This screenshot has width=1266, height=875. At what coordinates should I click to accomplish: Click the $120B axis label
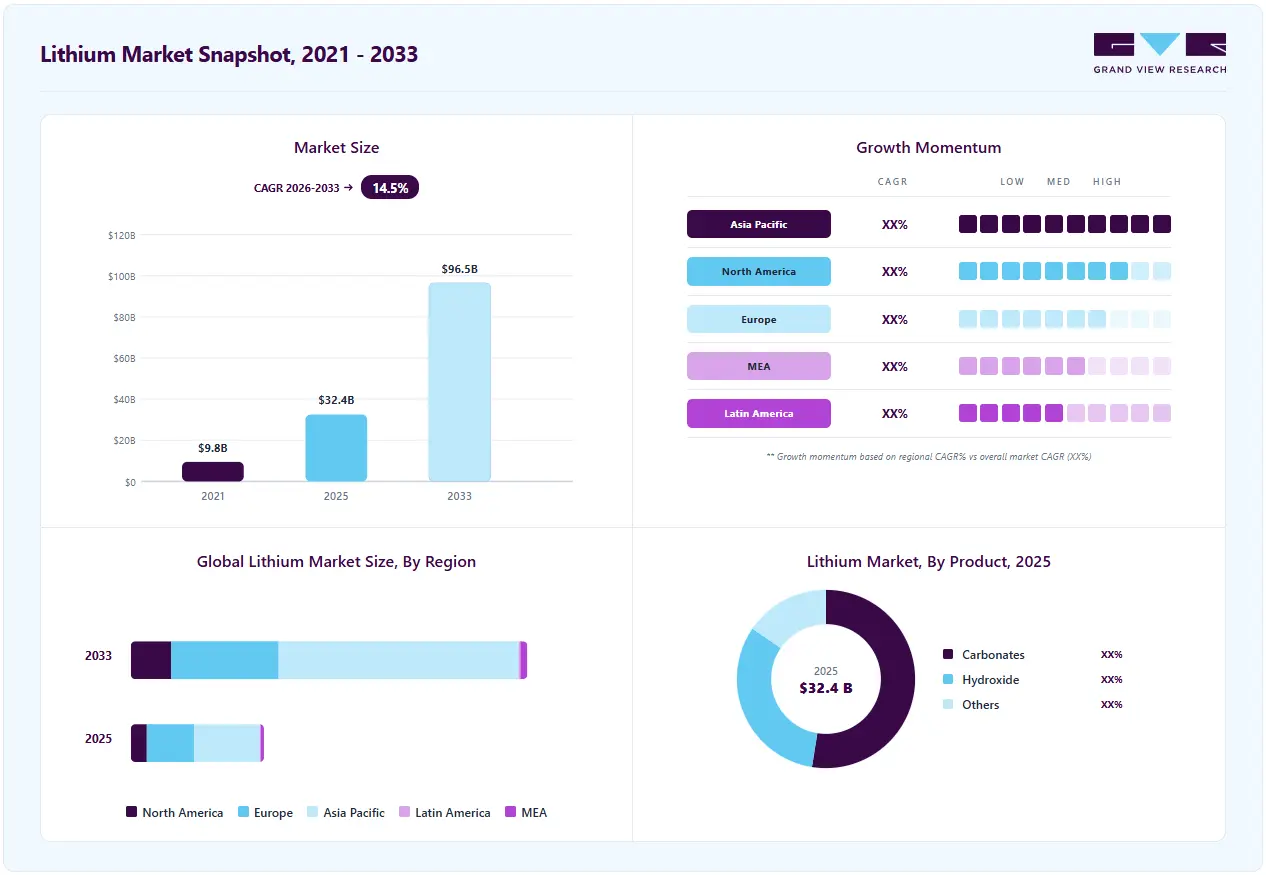(x=121, y=235)
